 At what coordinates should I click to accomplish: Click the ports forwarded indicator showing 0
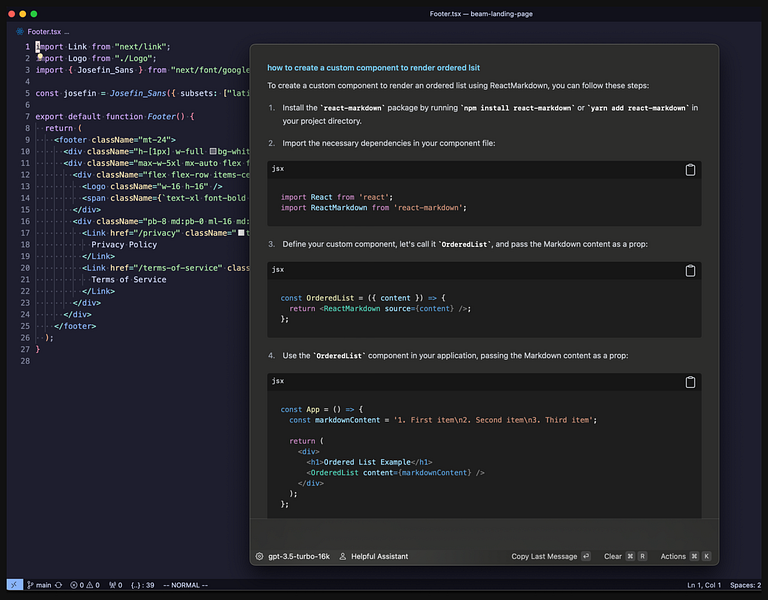click(116, 585)
